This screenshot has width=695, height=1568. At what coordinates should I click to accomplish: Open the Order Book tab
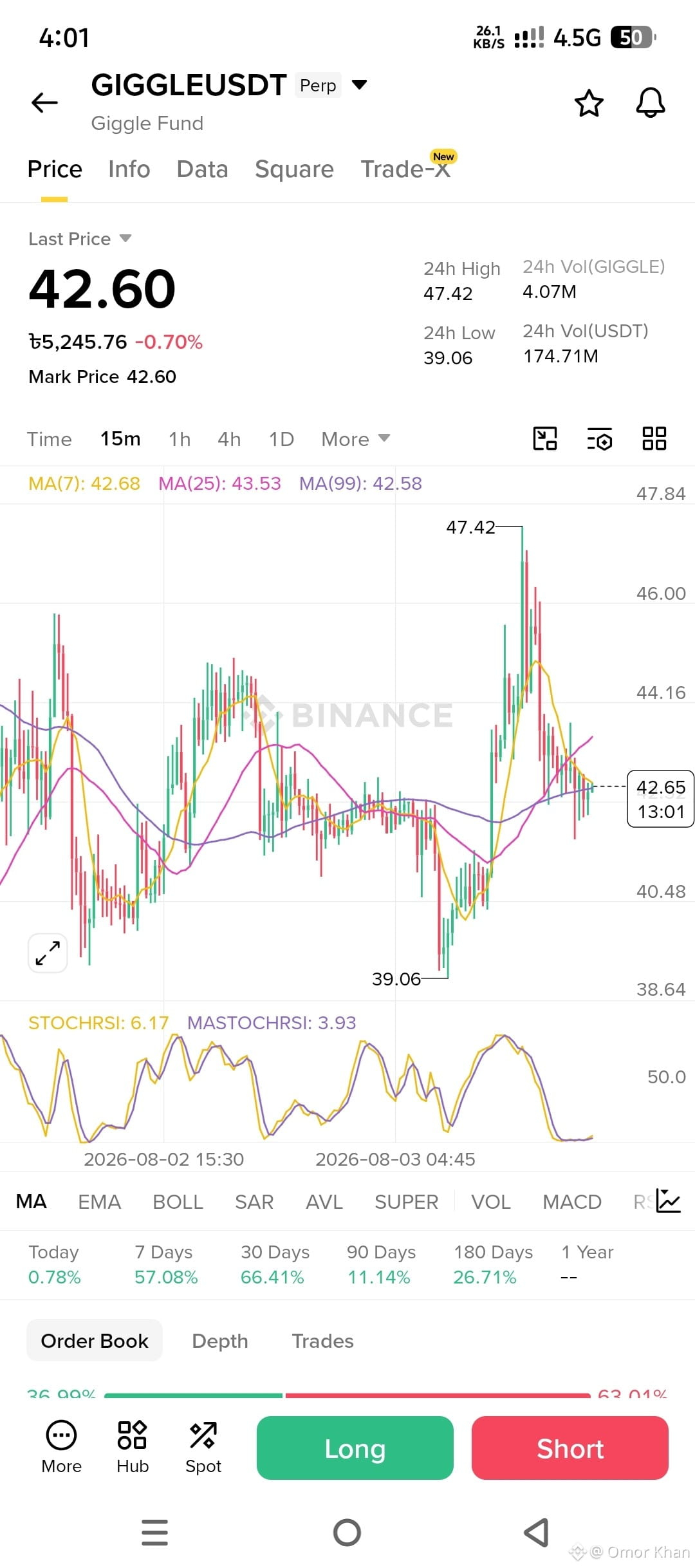(x=95, y=1341)
